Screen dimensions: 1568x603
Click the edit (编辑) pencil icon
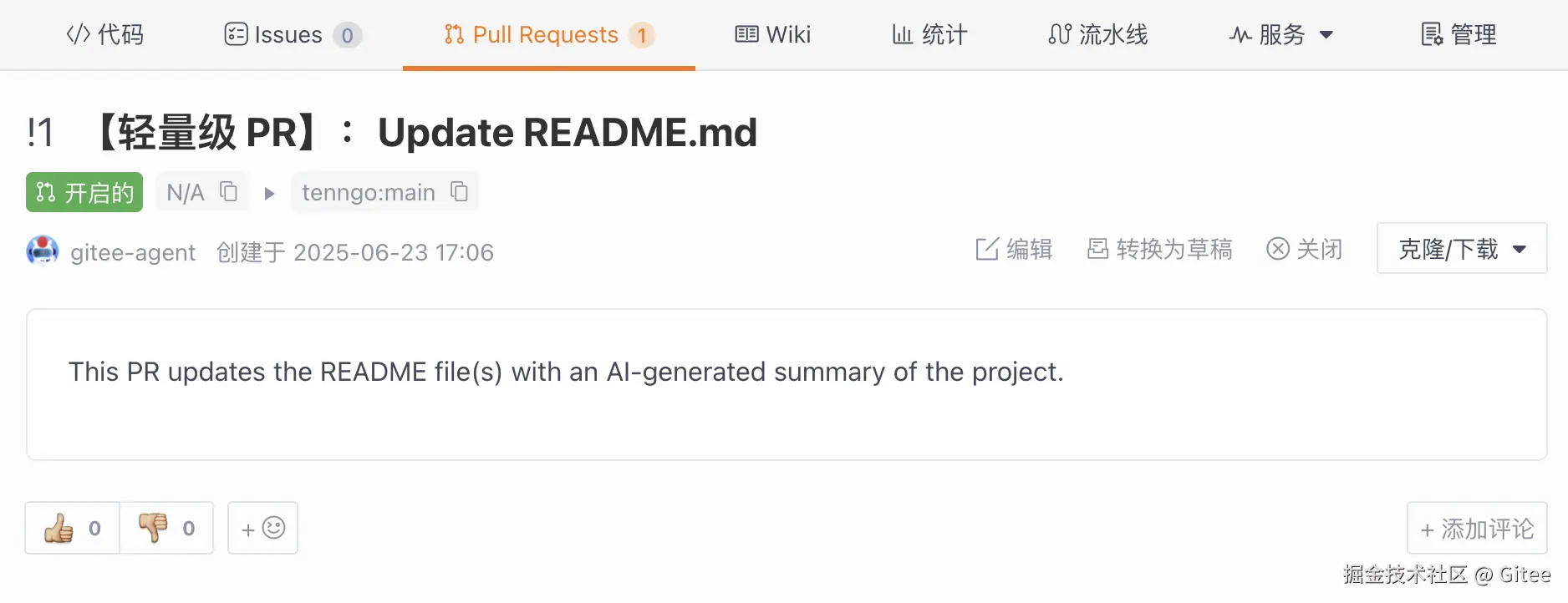tap(987, 250)
